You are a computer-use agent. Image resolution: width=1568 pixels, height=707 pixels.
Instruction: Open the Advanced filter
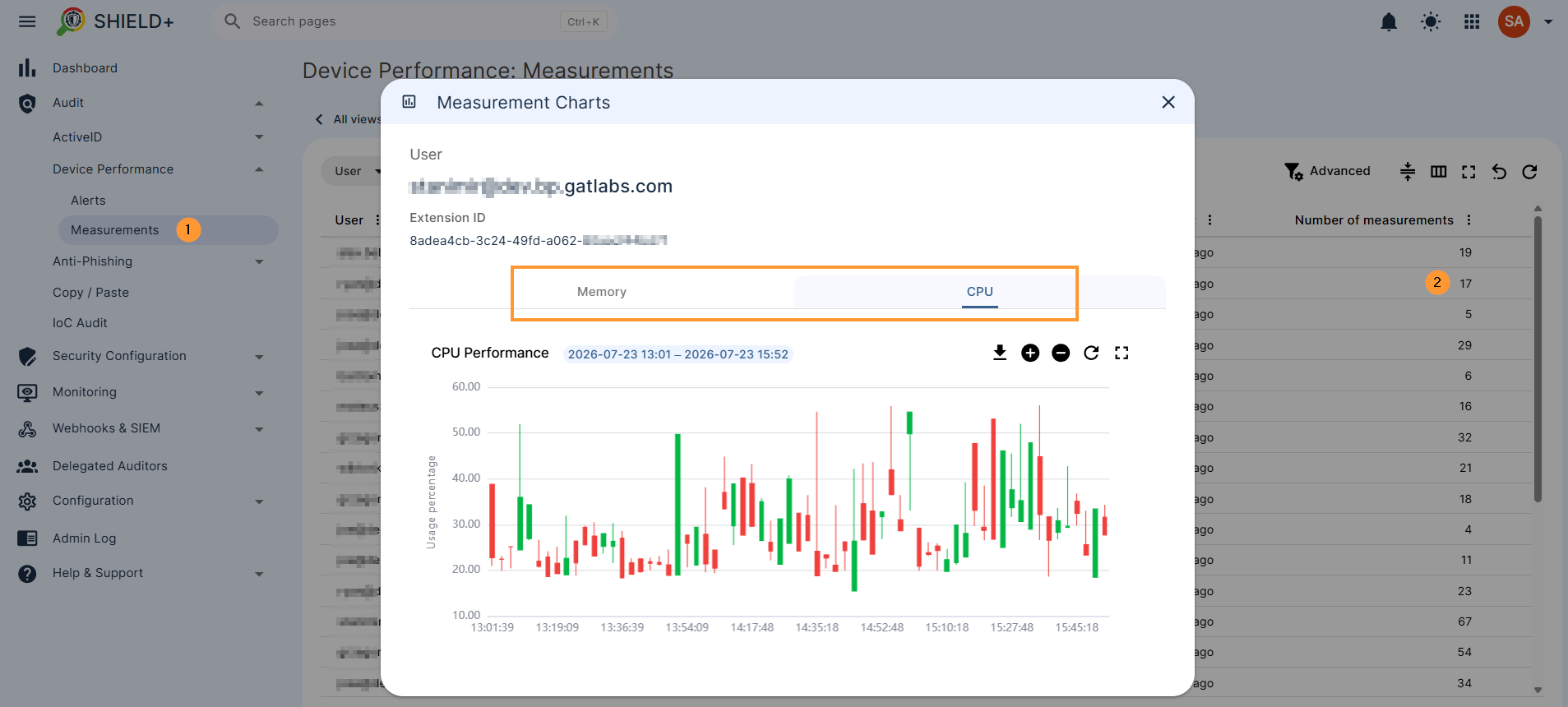[x=1327, y=171]
